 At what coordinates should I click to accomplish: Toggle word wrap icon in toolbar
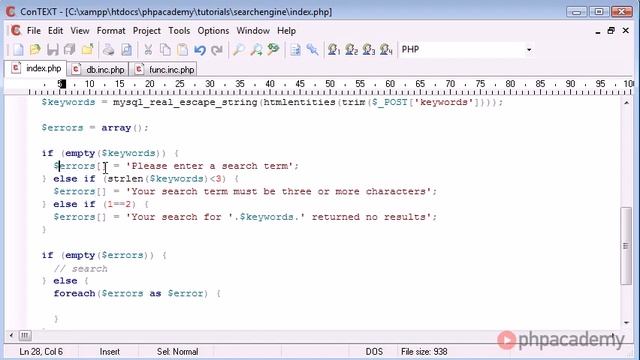pos(295,50)
